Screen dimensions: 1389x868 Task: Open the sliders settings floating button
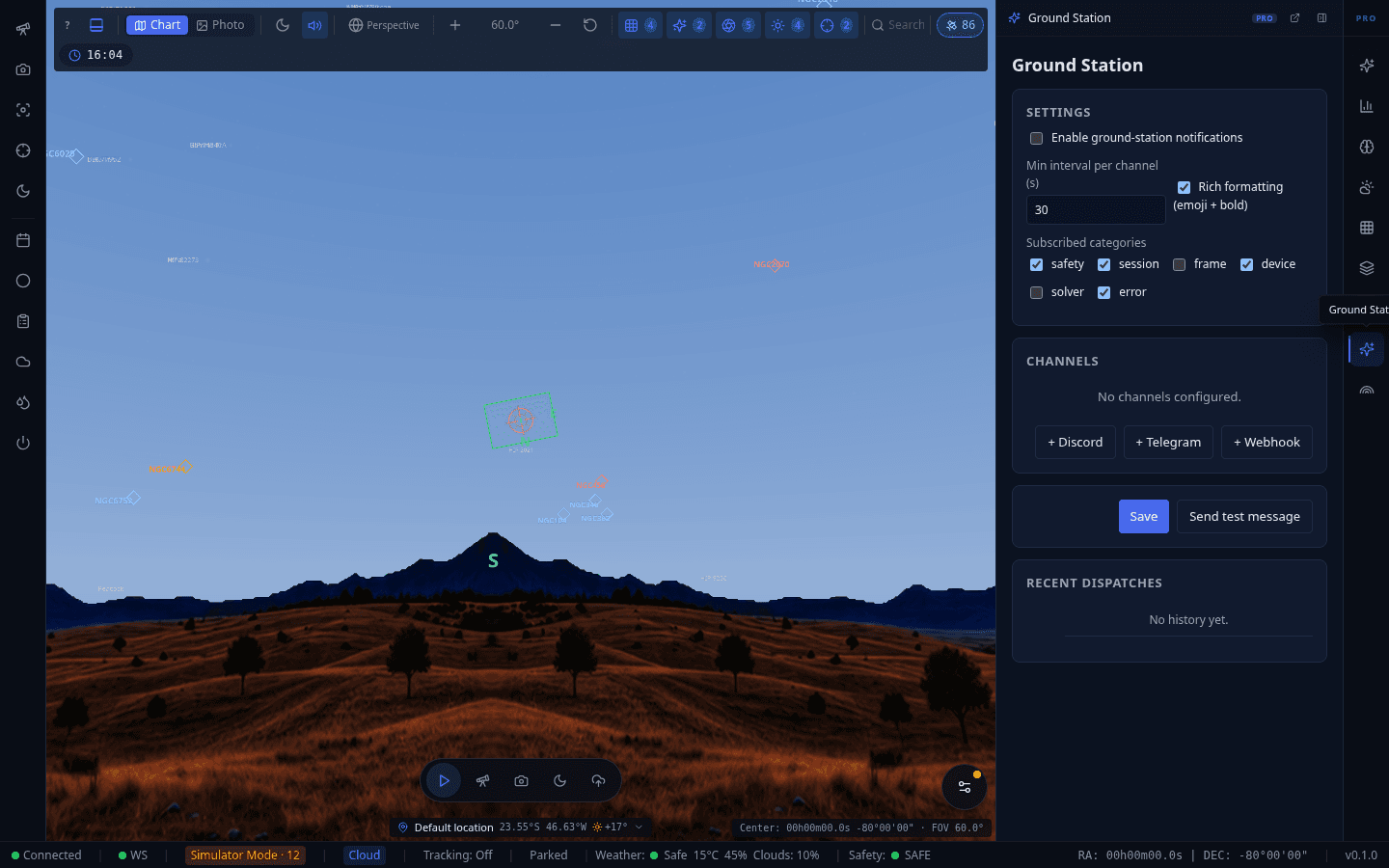coord(964,787)
